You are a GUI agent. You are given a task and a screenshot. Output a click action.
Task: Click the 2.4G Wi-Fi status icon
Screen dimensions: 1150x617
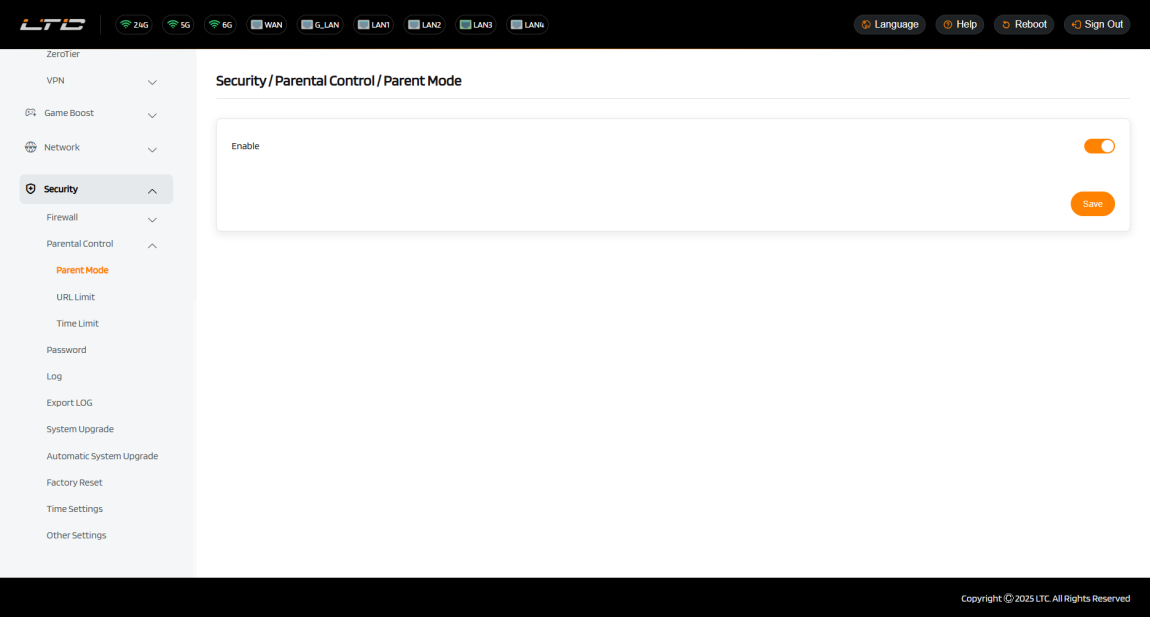[x=134, y=25]
